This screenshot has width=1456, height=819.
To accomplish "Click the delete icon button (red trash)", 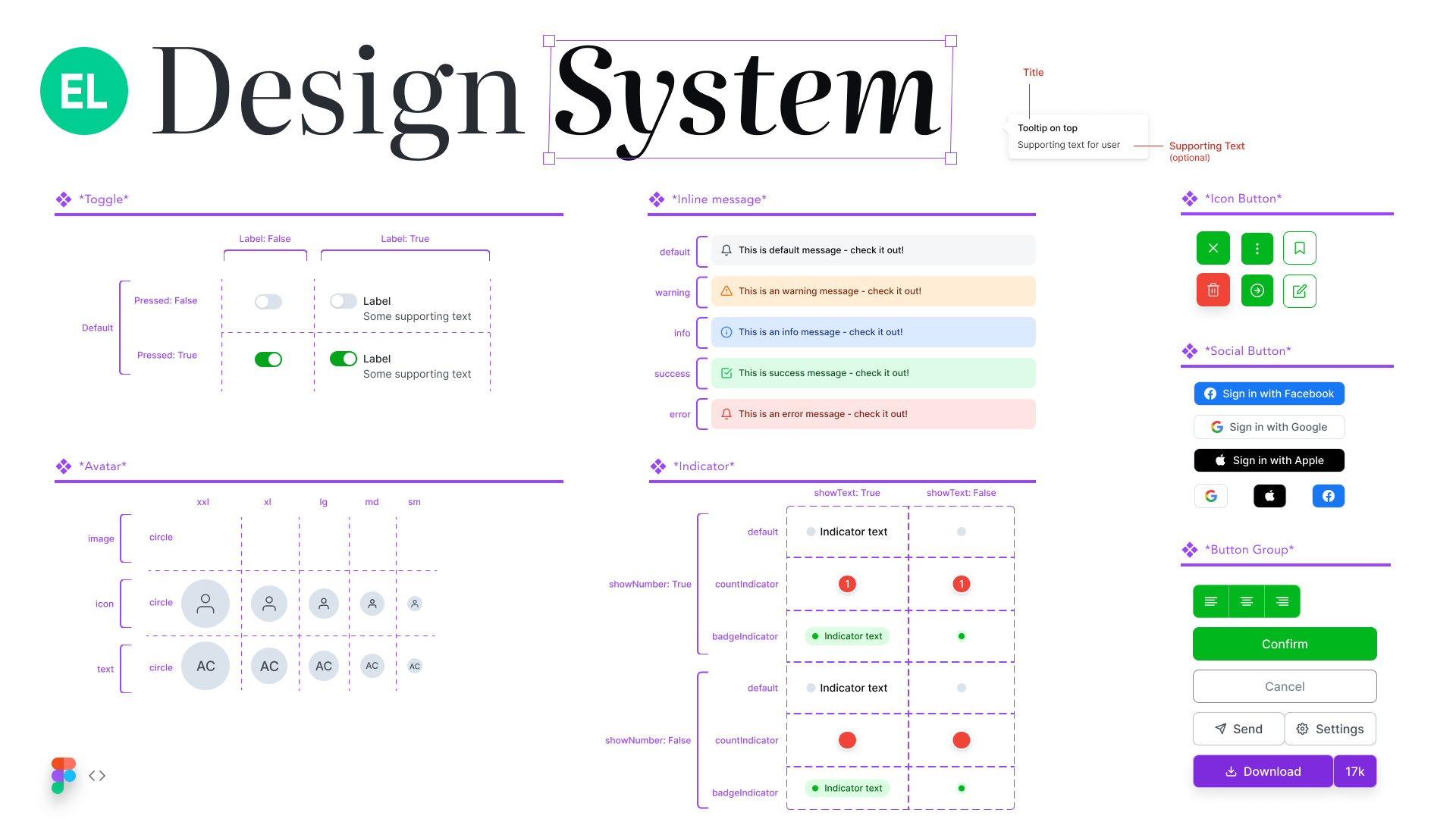I will point(1213,290).
